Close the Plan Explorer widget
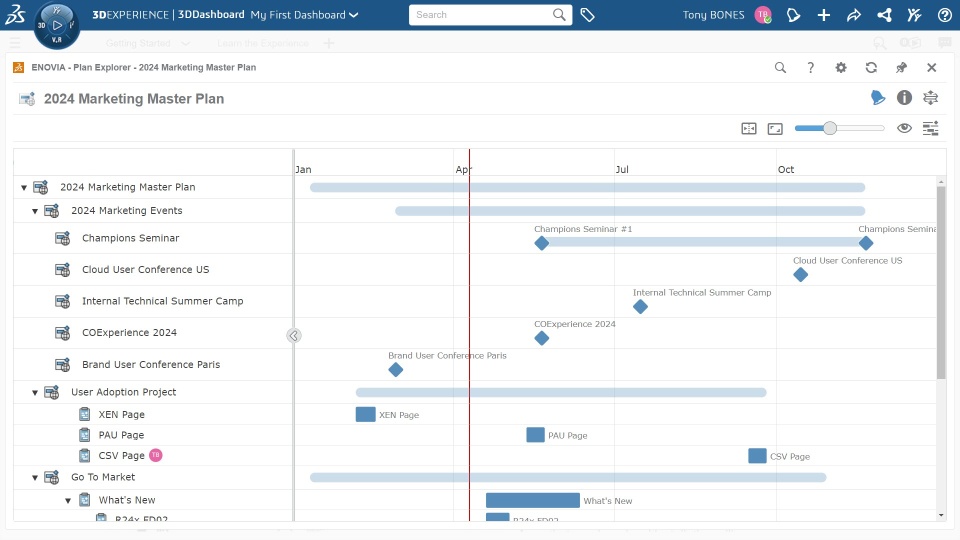 [x=931, y=67]
